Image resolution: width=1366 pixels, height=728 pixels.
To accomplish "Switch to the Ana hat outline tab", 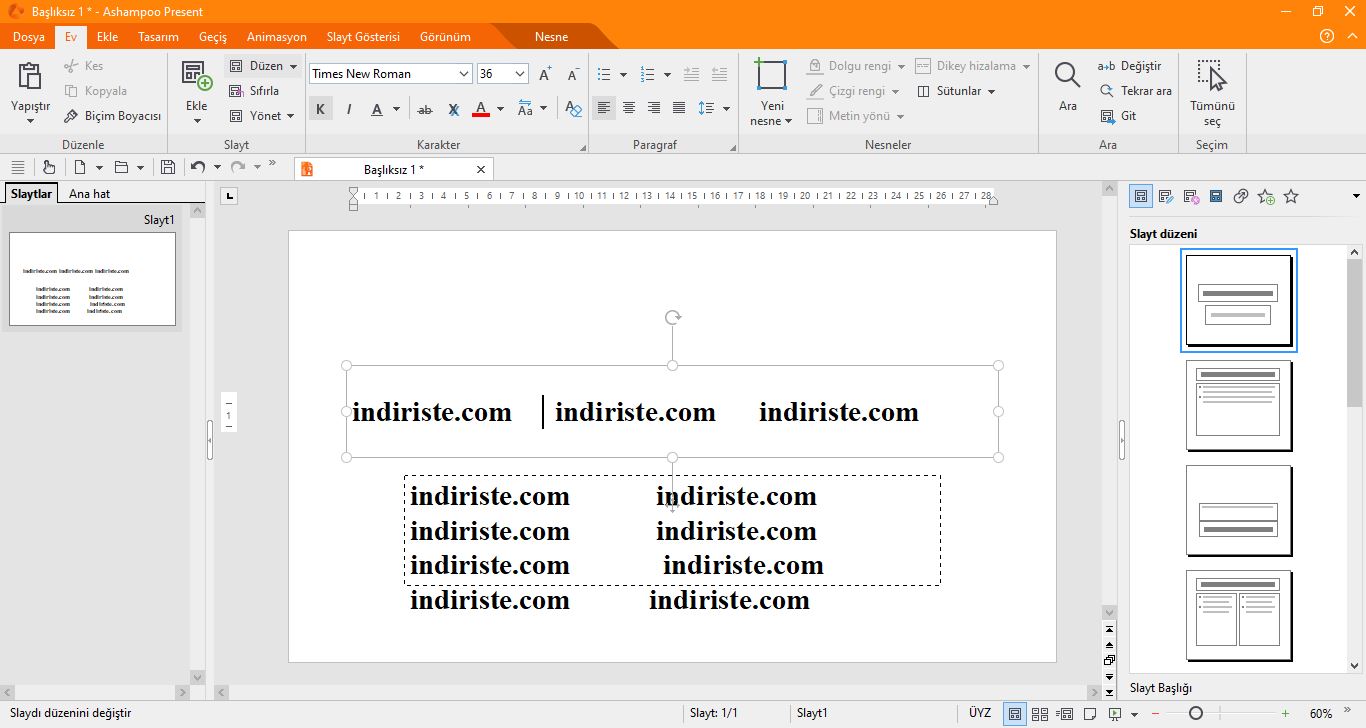I will point(89,194).
